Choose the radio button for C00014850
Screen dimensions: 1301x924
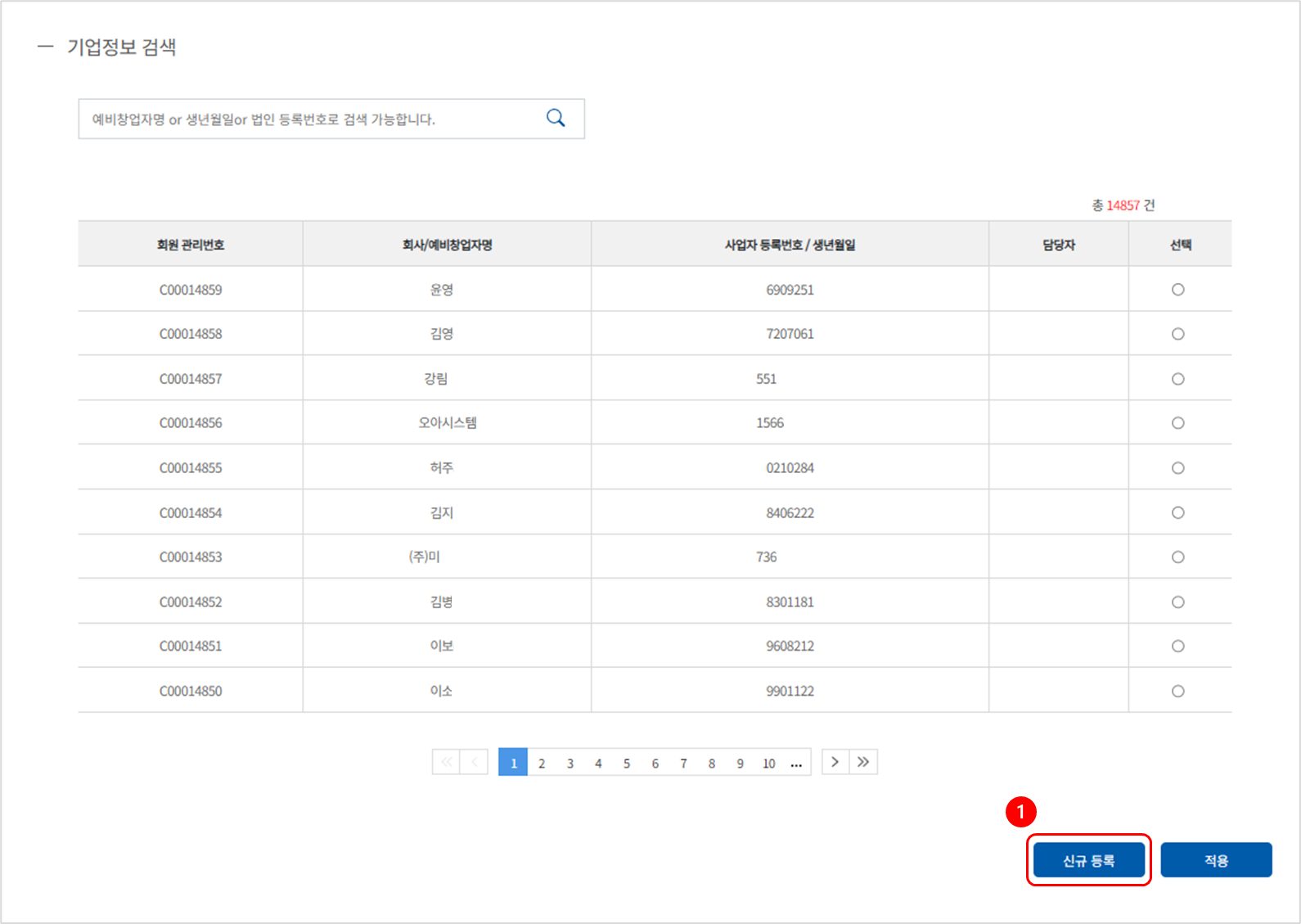click(1177, 692)
